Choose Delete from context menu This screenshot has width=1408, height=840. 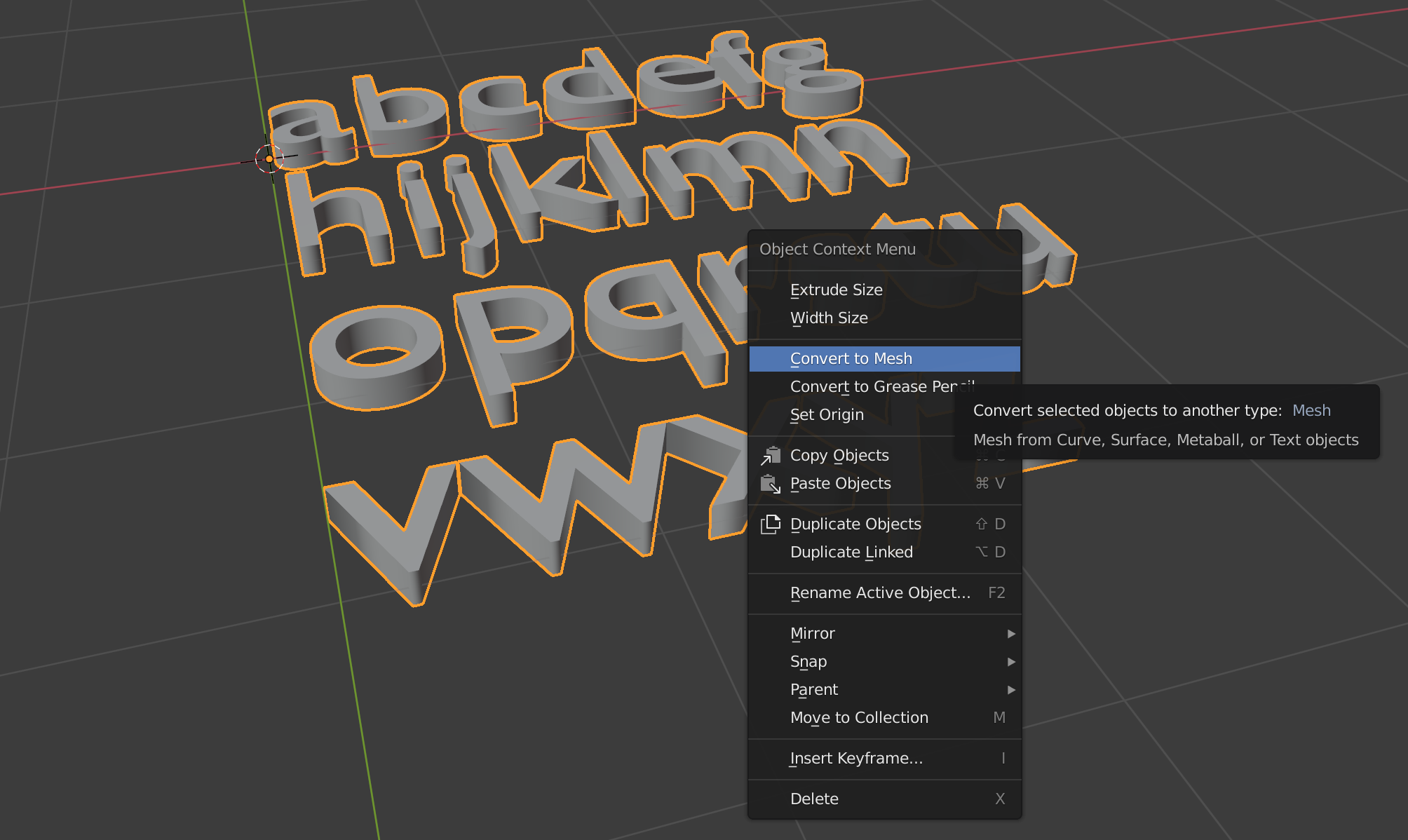click(x=814, y=799)
